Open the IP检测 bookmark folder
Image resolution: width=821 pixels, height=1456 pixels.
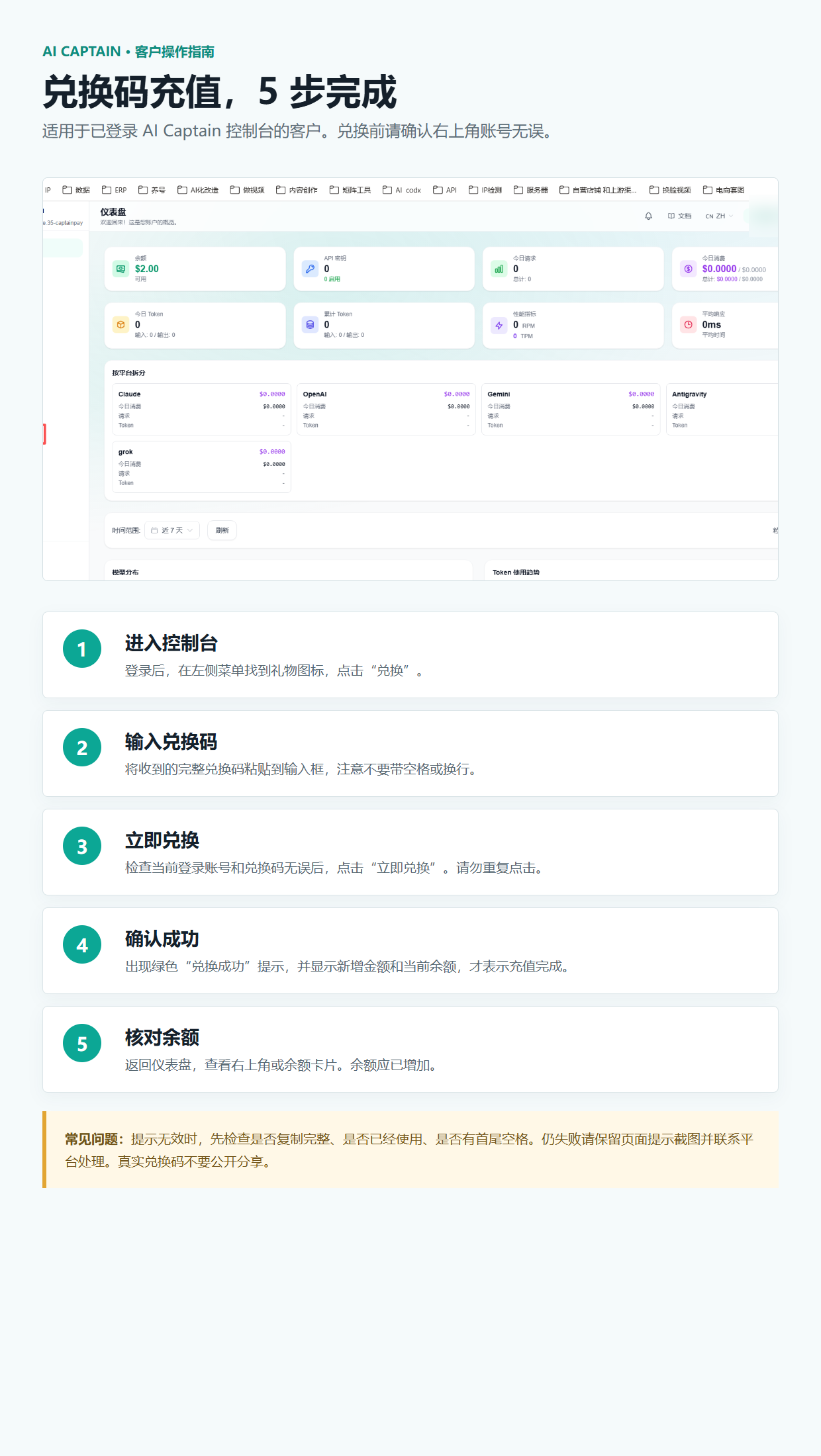pyautogui.click(x=485, y=190)
